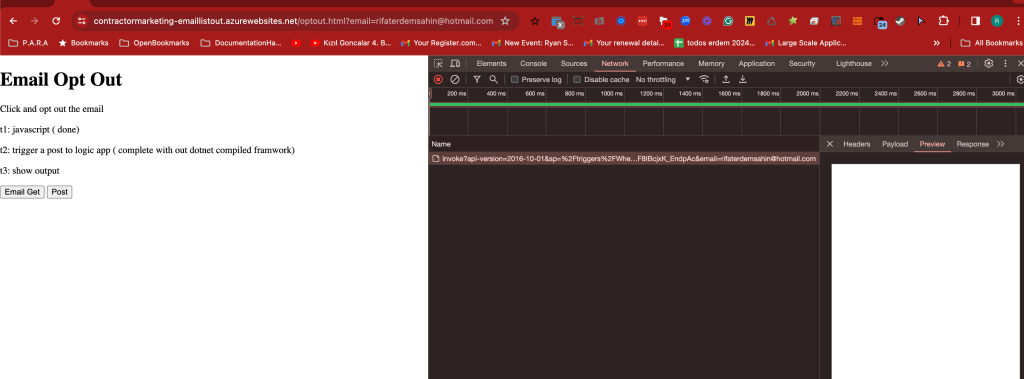Image resolution: width=1024 pixels, height=379 pixels.
Task: Open the All Bookmarks folder
Action: (991, 43)
